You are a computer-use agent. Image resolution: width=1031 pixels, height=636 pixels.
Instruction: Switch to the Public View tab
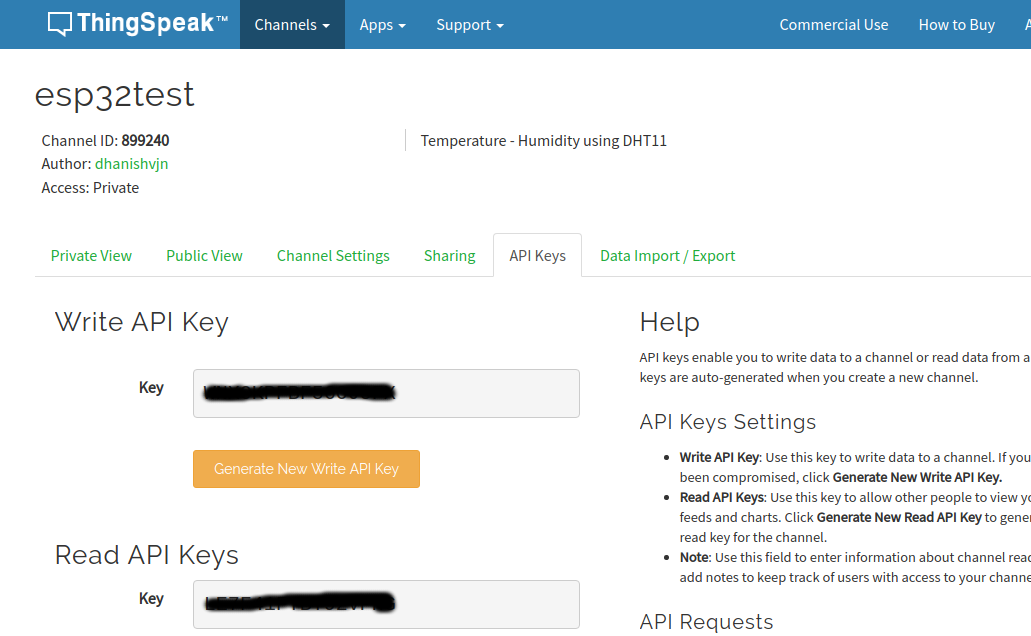[203, 255]
